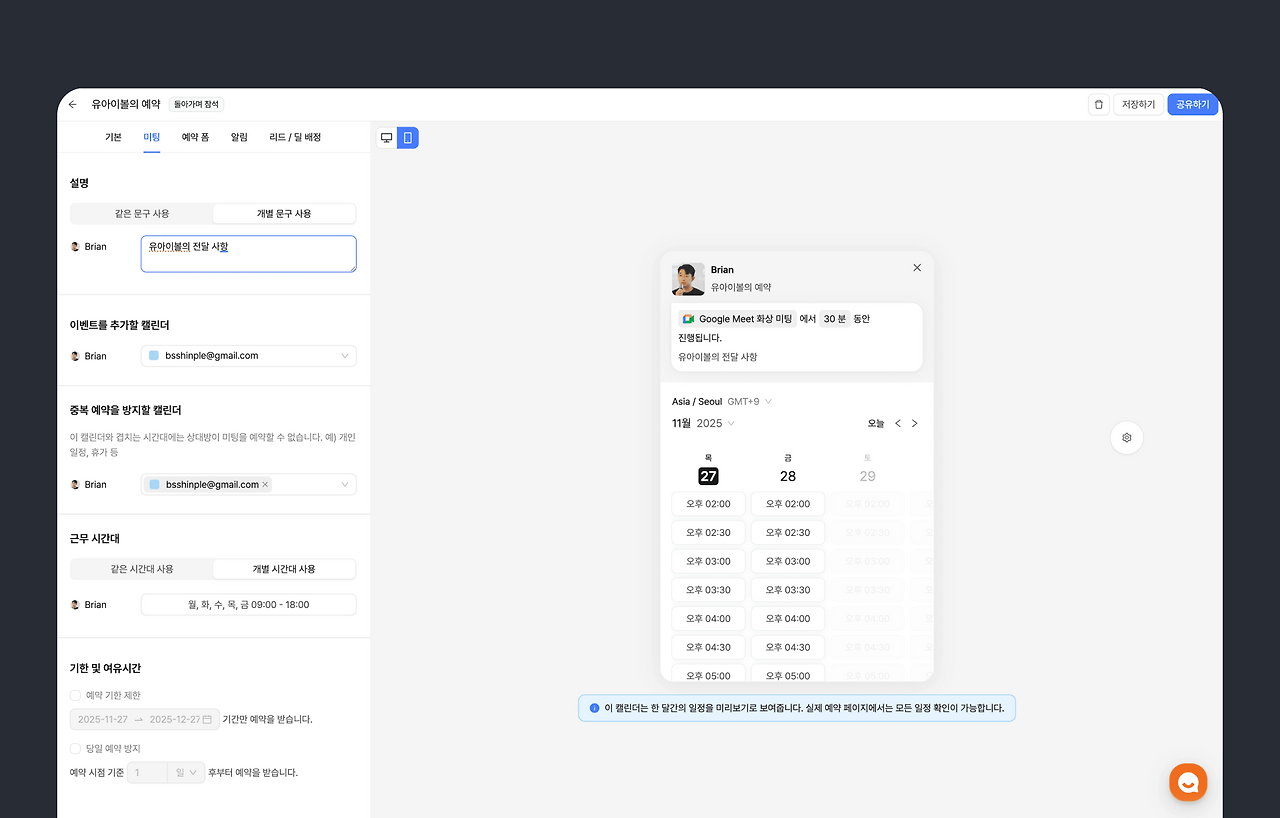Viewport: 1280px width, 818px height.
Task: Switch preview to mobile phone view
Action: pos(408,138)
